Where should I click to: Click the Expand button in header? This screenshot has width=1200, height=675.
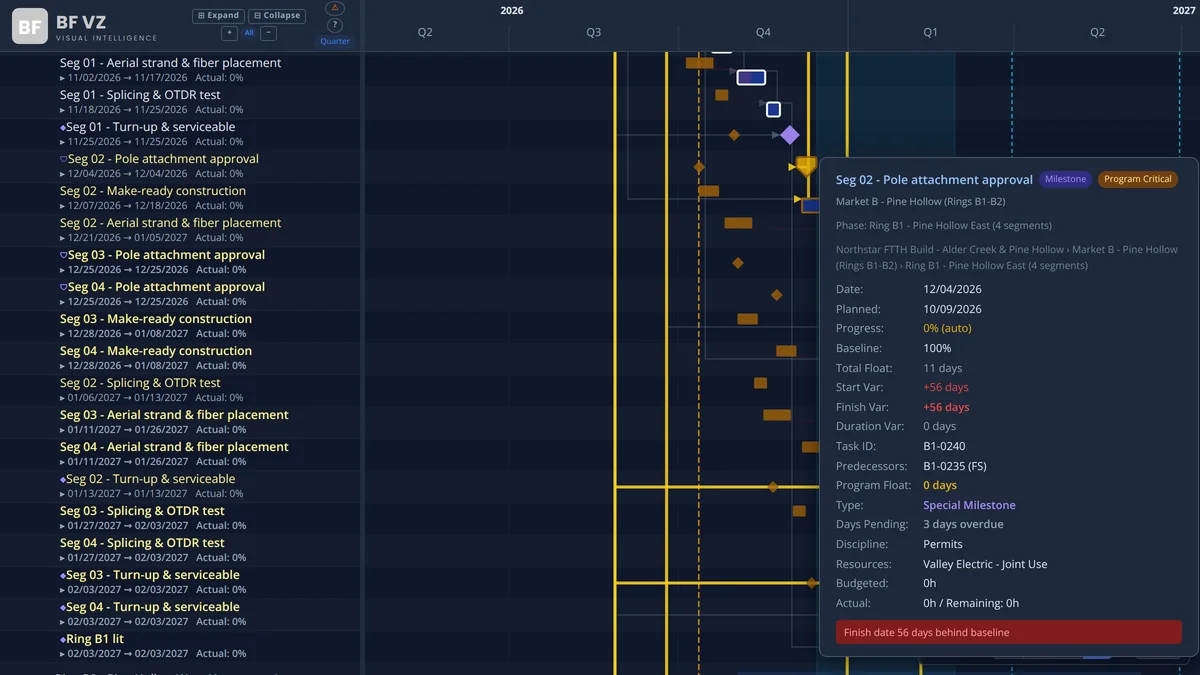pos(218,16)
